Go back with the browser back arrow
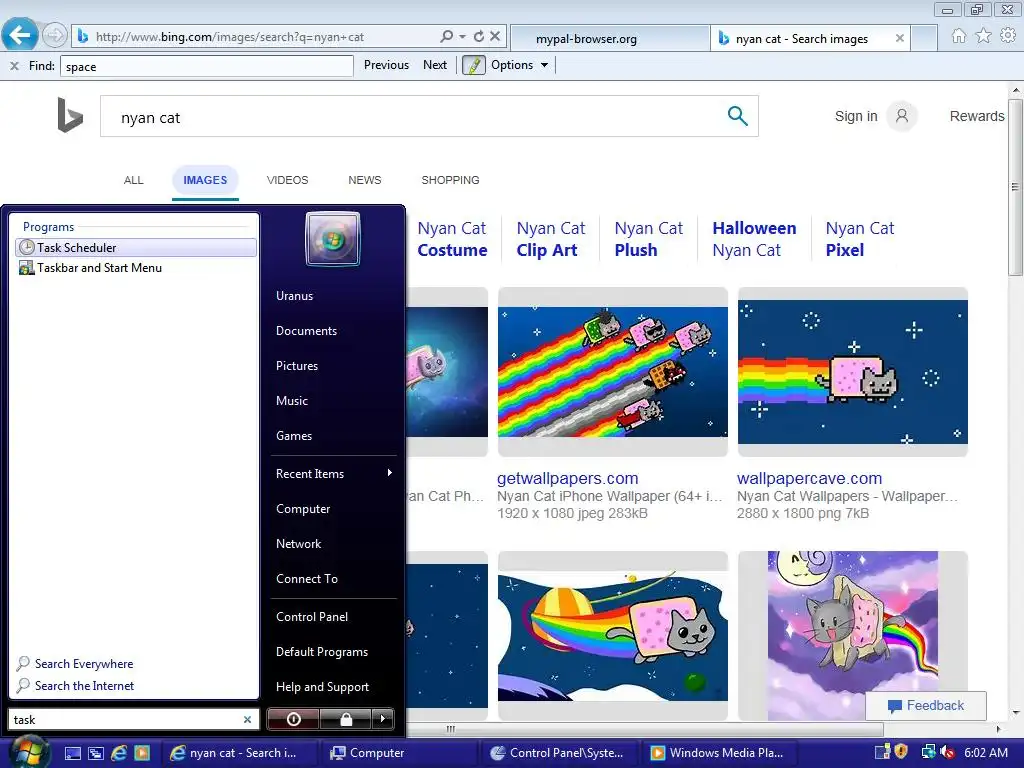 (20, 35)
